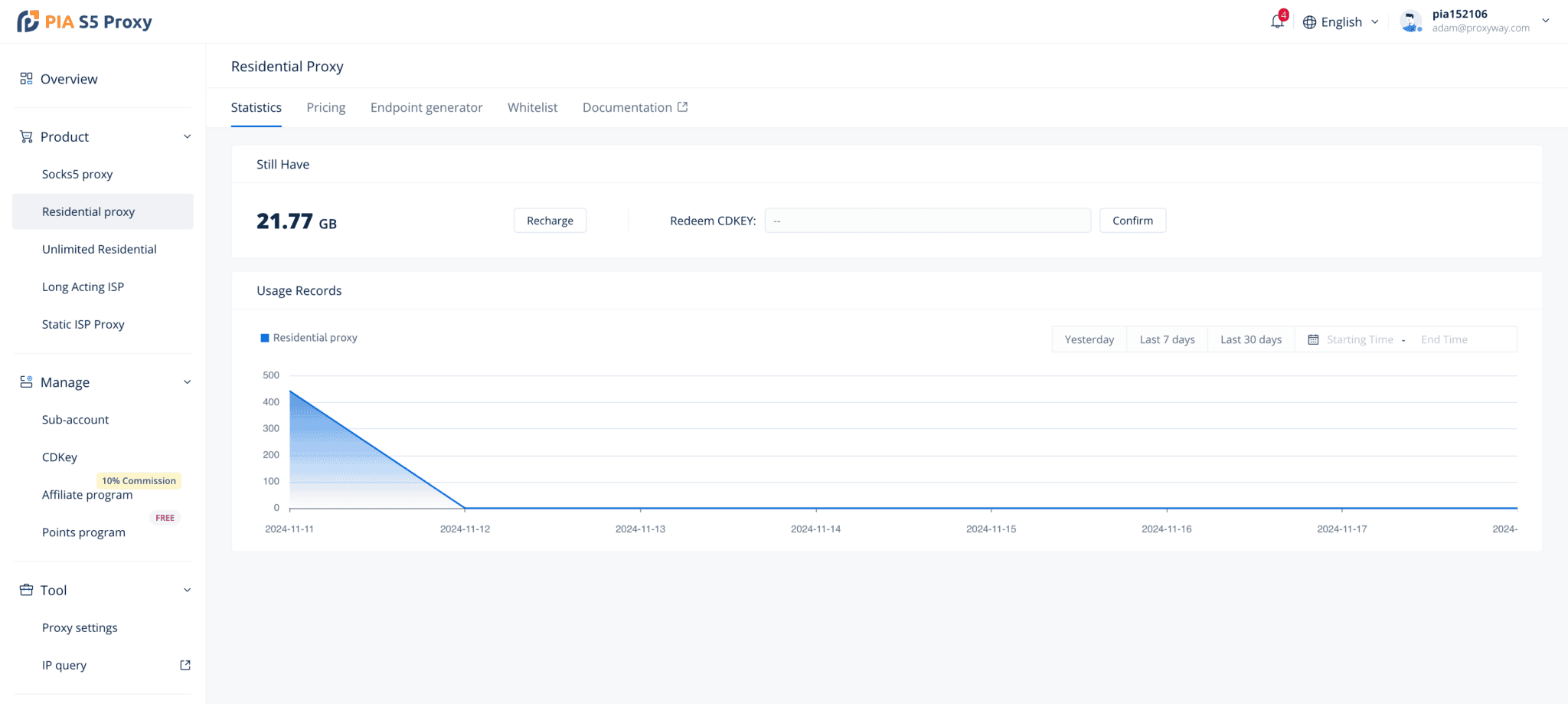This screenshot has height=704, width=1568.
Task: Switch to the Pricing tab
Action: click(x=325, y=107)
